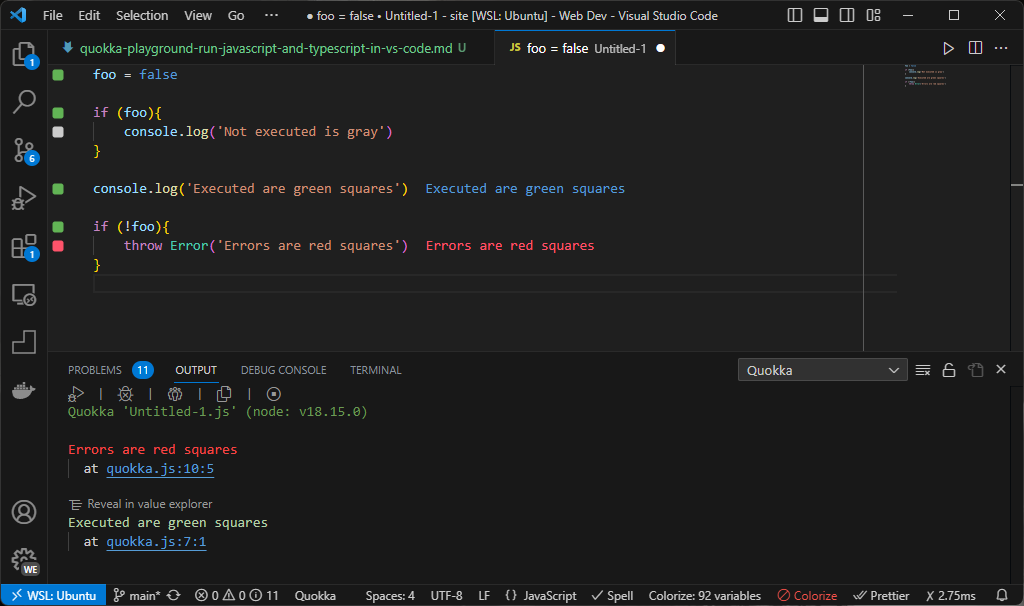This screenshot has height=606, width=1024.
Task: Open the editor more actions menu
Action: pos(1001,46)
